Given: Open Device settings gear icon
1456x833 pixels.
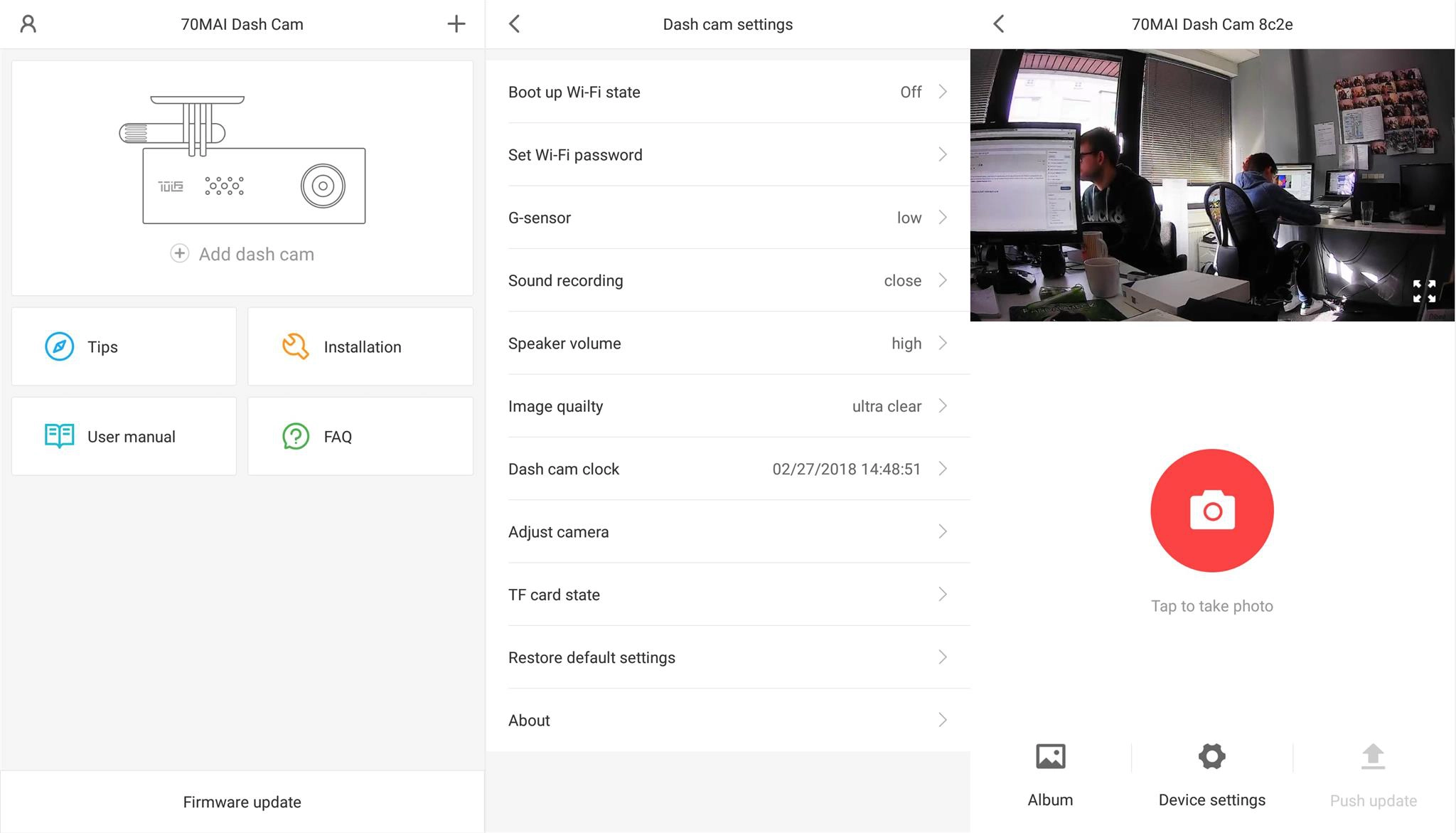Looking at the screenshot, I should tap(1211, 757).
